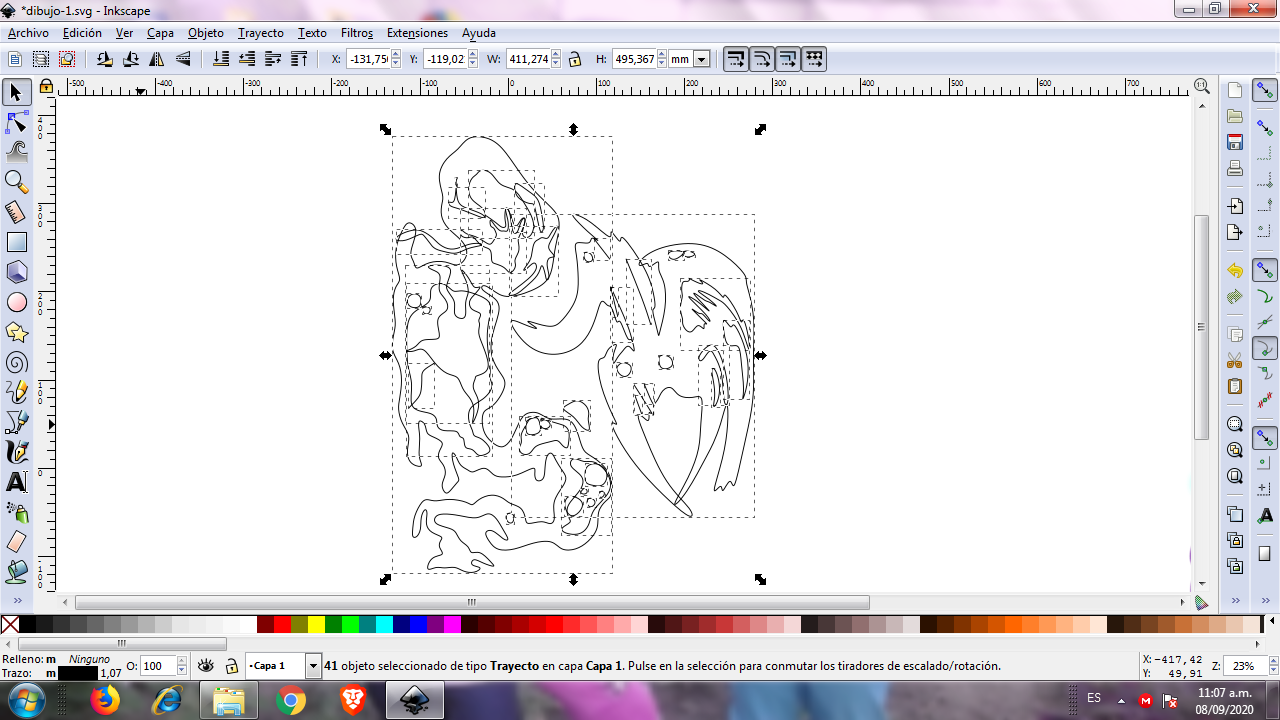The width and height of the screenshot is (1280, 720).
Task: Open the Capa menu
Action: [x=160, y=33]
